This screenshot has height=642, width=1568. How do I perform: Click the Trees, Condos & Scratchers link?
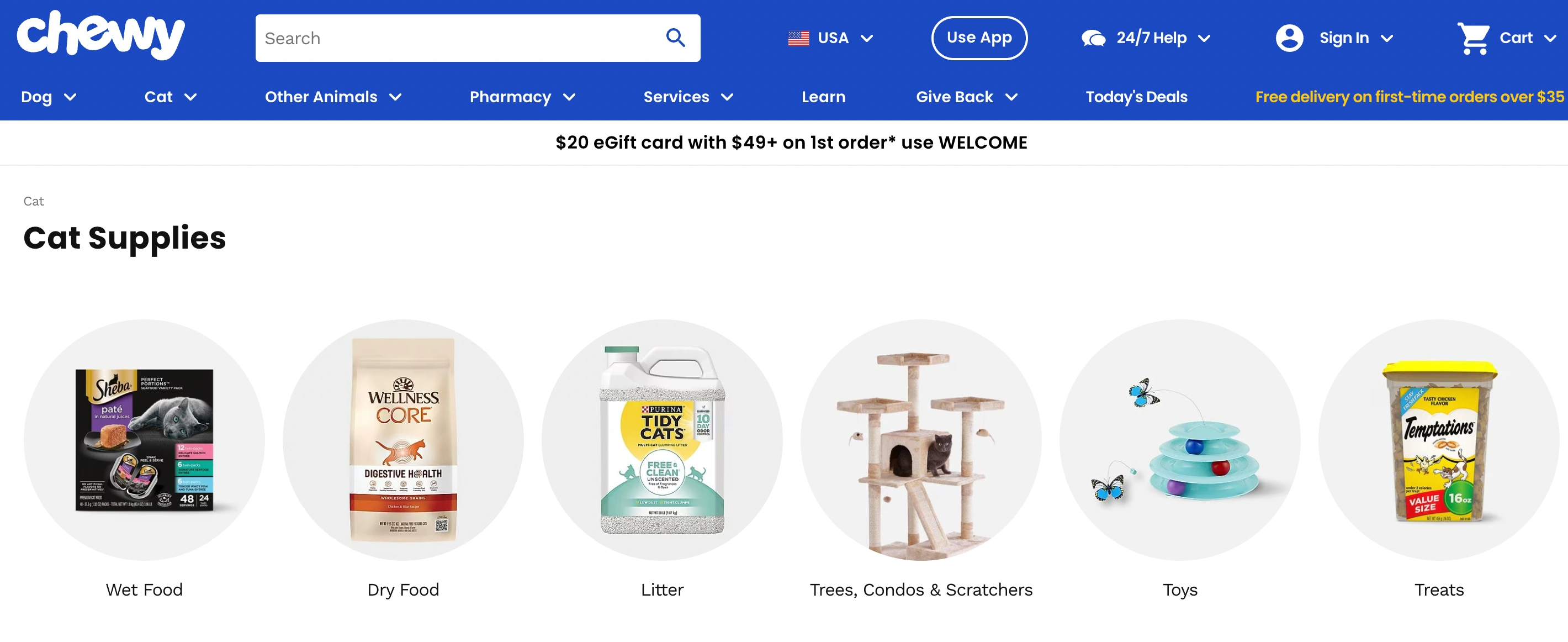pos(920,590)
